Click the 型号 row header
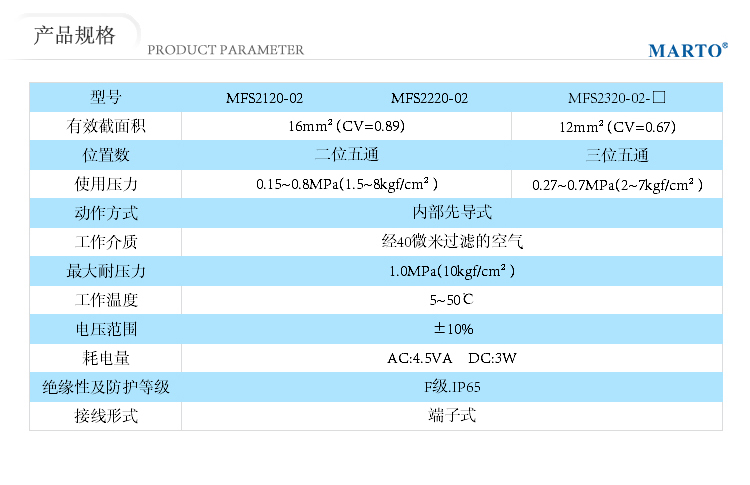This screenshot has height=485, width=750. pos(105,98)
